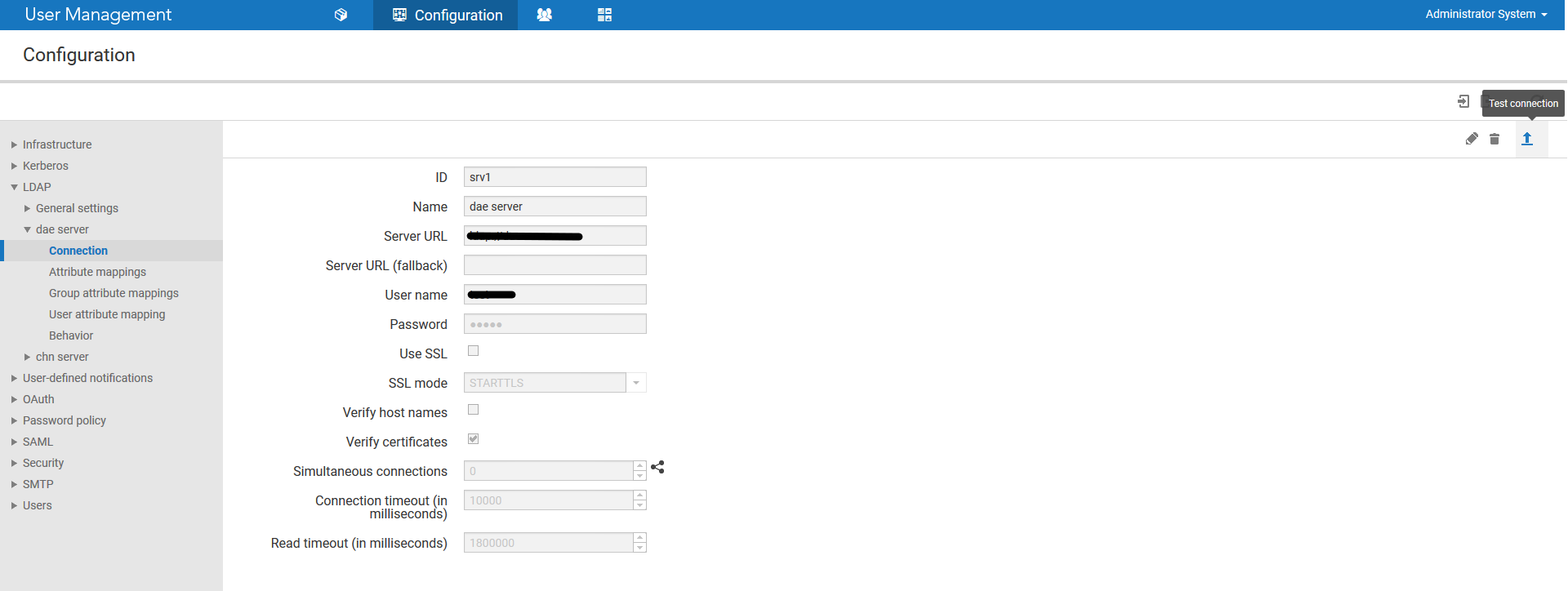Decrease Read timeout with down arrow
The image size is (1568, 591).
(x=640, y=548)
